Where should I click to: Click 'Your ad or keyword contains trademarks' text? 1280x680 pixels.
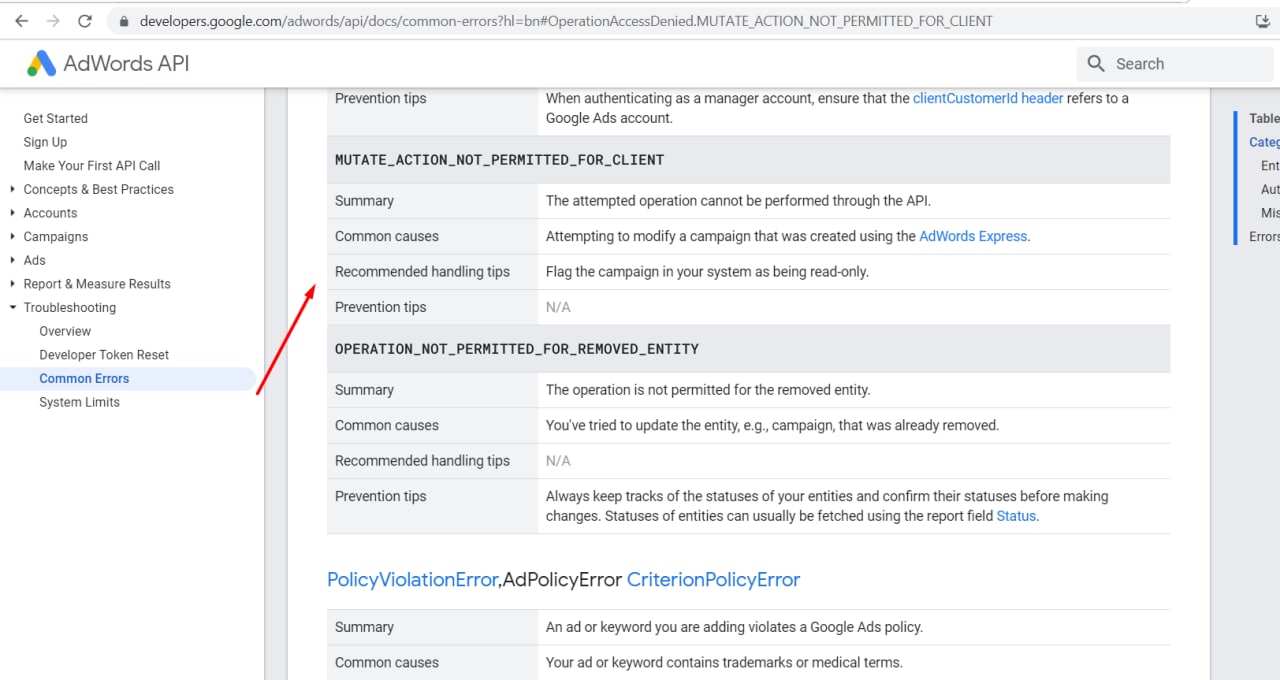(x=724, y=662)
